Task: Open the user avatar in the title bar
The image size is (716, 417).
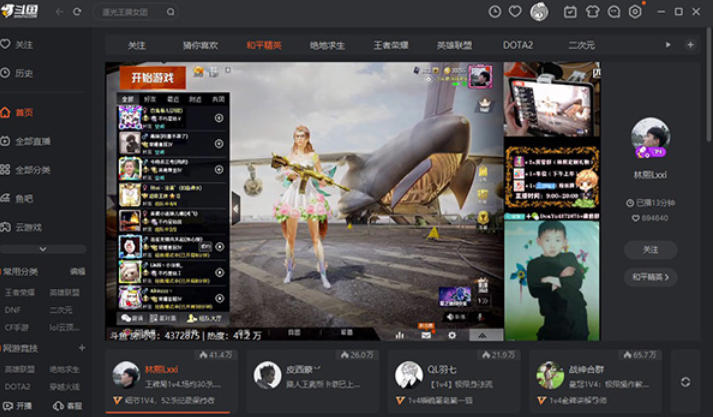Action: (x=539, y=12)
